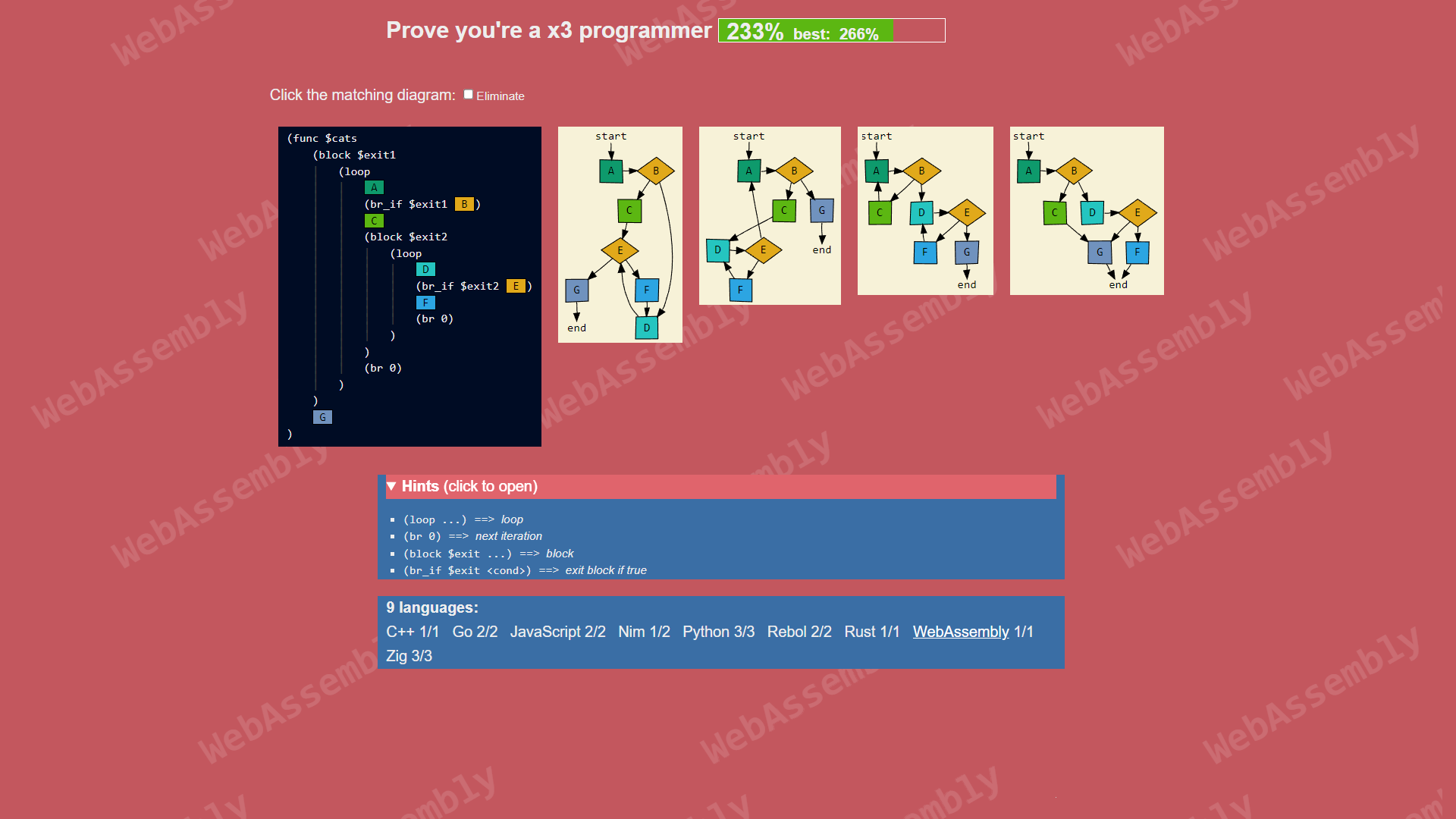The image size is (1456, 819).
Task: Click the green A node in the second diagram
Action: [x=748, y=171]
